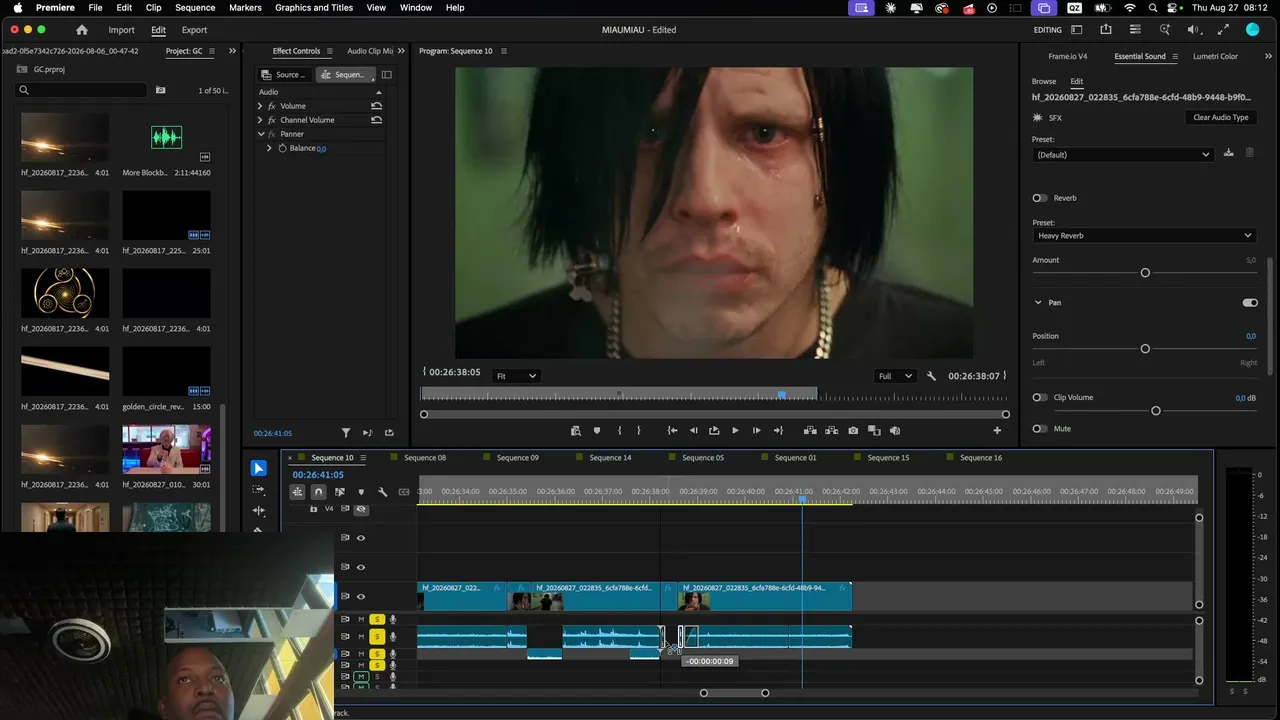Expand the Volume effect
This screenshot has height=720, width=1280.
point(260,106)
